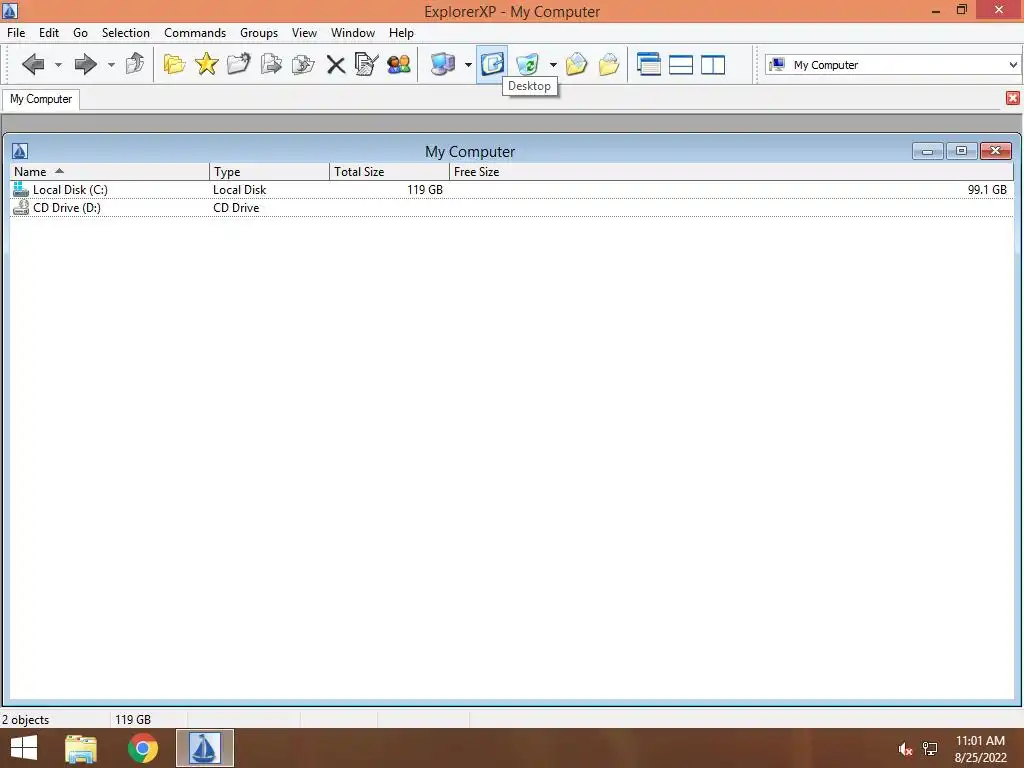The width and height of the screenshot is (1024, 768).
Task: Click the two-people groups icon
Action: 399,64
